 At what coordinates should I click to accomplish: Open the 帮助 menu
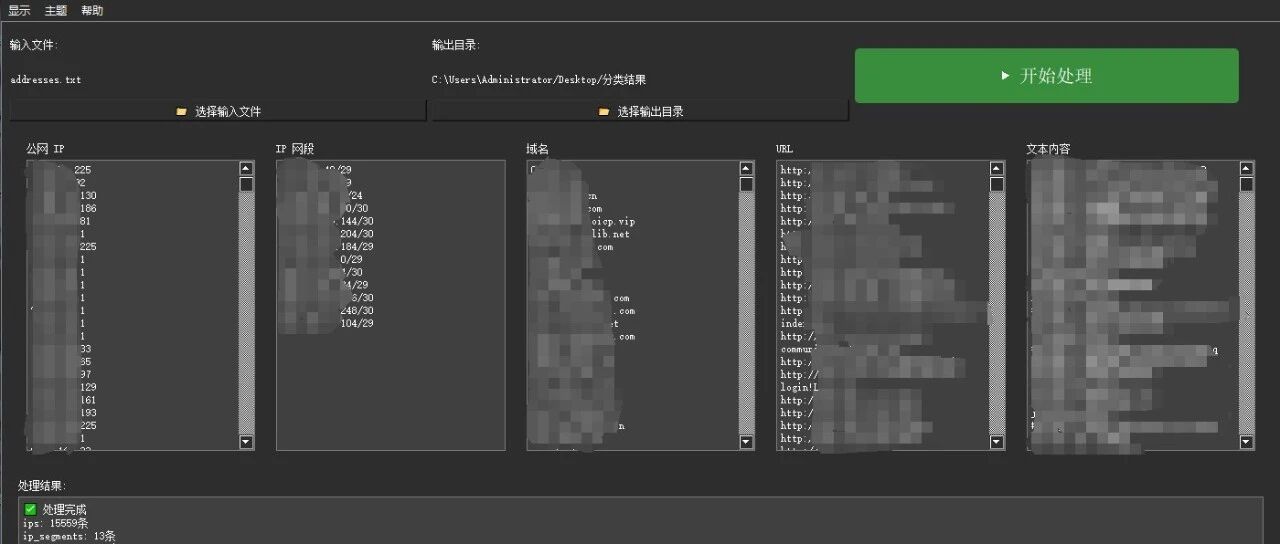(92, 11)
